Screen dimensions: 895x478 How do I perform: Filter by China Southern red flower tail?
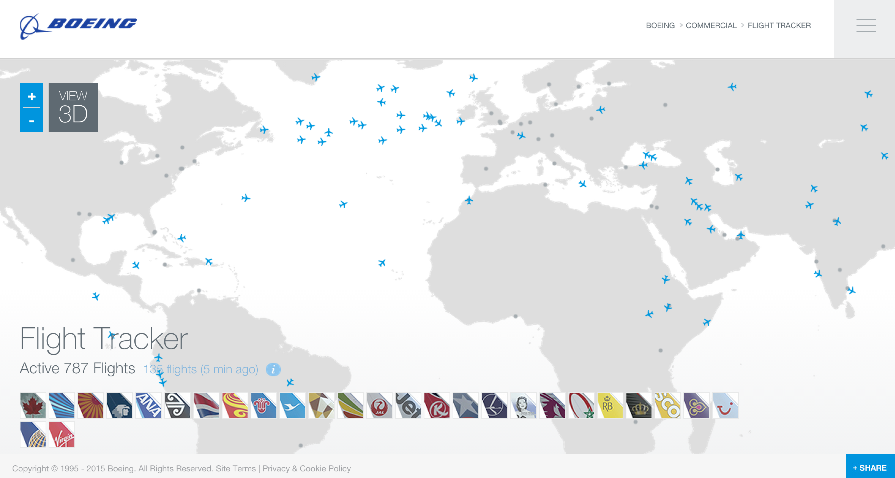tap(264, 405)
